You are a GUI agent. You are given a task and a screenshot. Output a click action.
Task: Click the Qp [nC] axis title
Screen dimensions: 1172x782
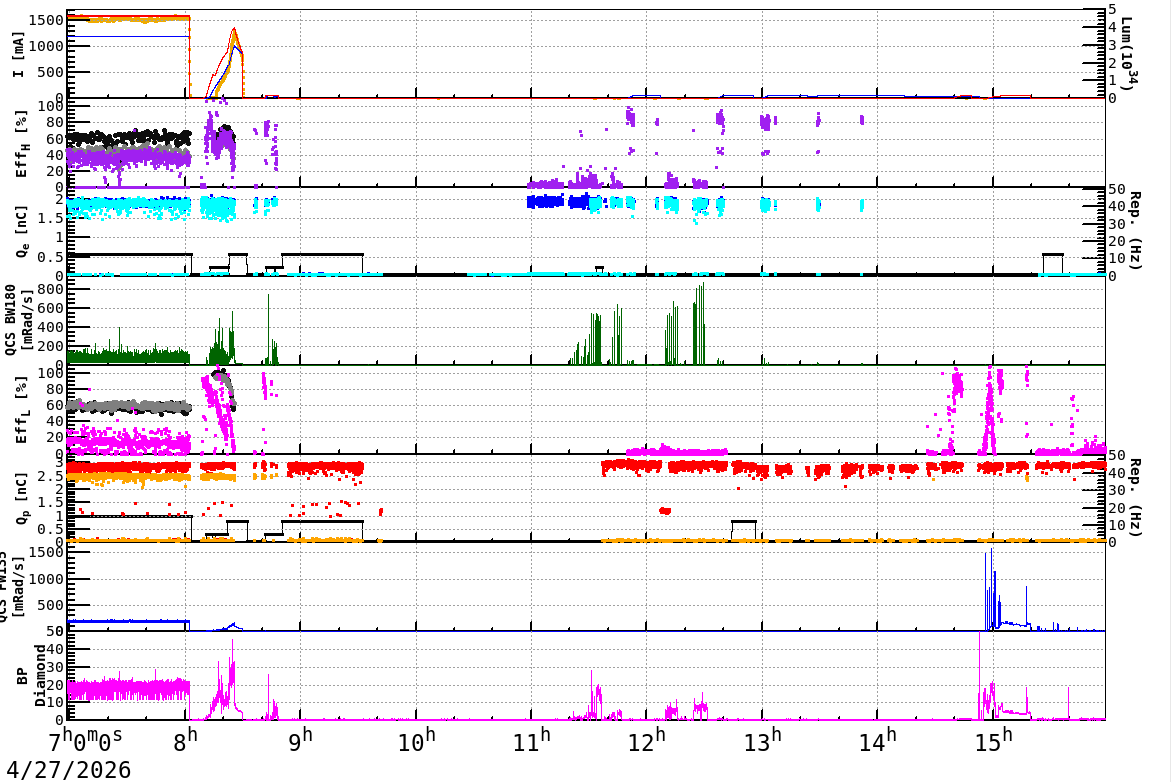point(21,497)
